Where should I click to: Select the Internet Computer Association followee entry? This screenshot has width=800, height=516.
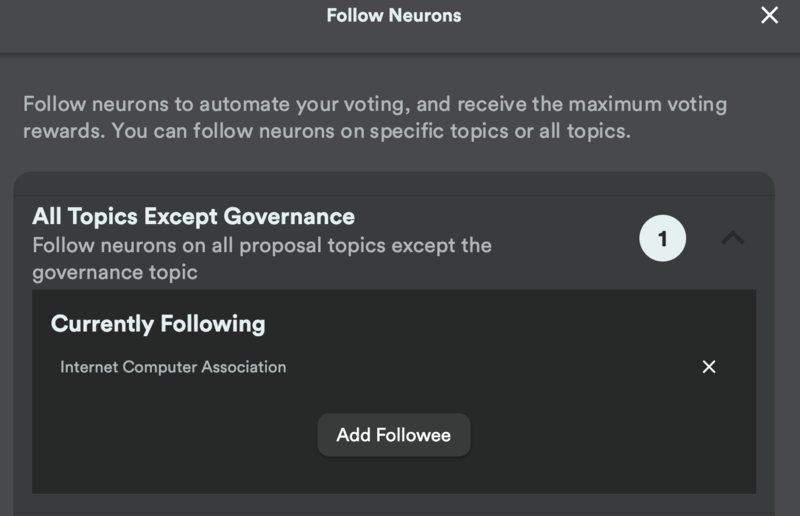pos(173,367)
